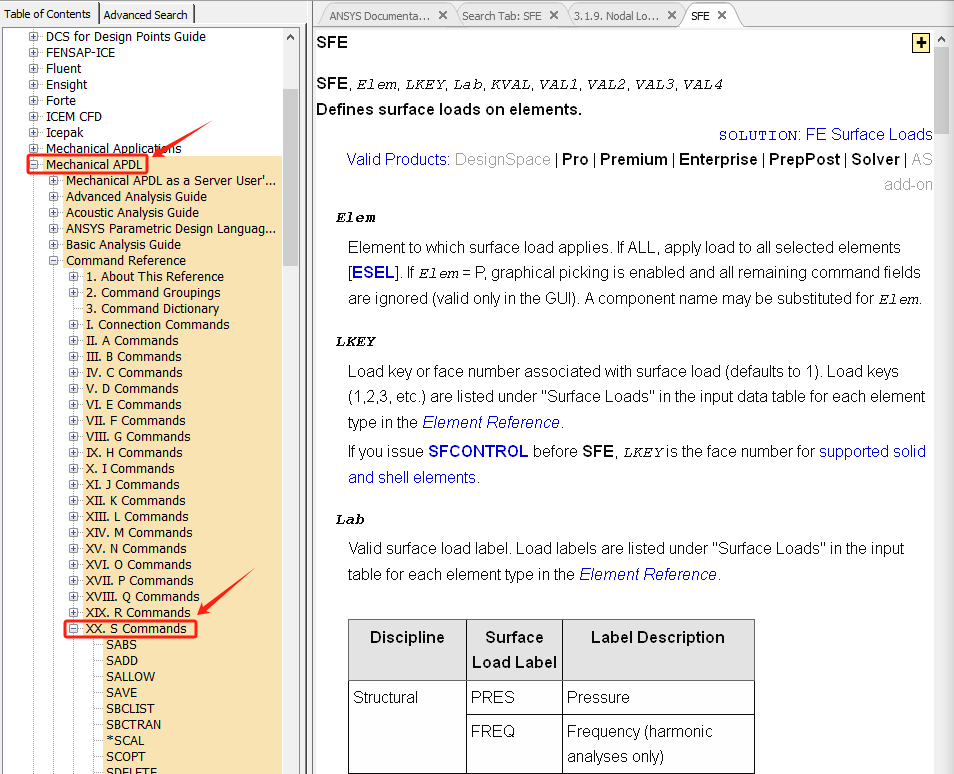Click the FREQ surface load label cell
The height and width of the screenshot is (774, 954).
coord(515,745)
